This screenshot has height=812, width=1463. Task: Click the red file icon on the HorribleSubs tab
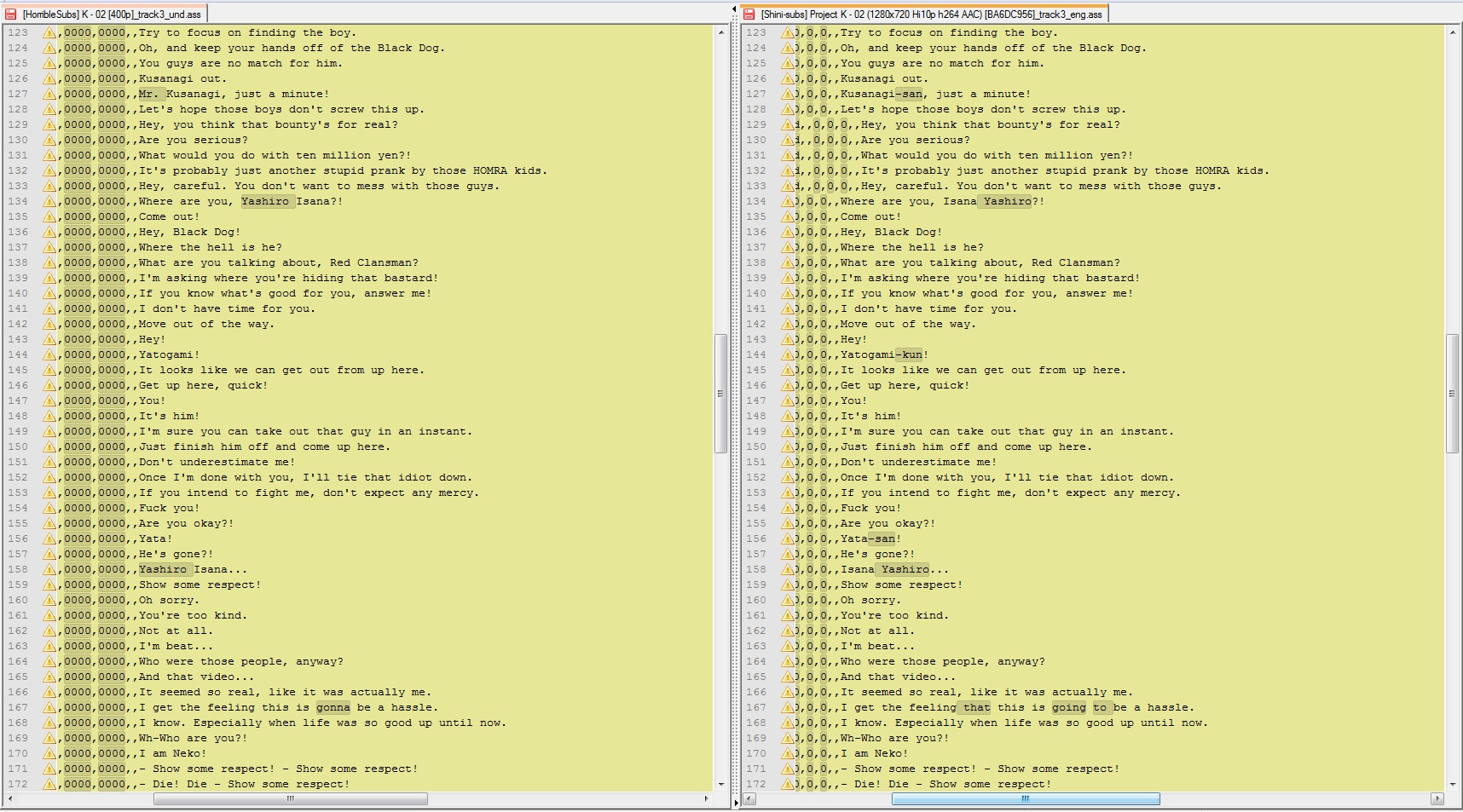(x=11, y=14)
